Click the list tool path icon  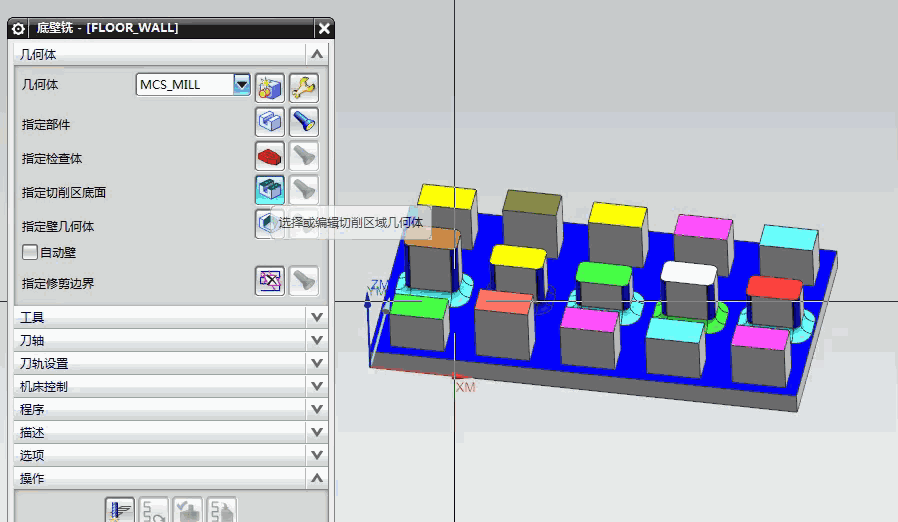[x=222, y=510]
